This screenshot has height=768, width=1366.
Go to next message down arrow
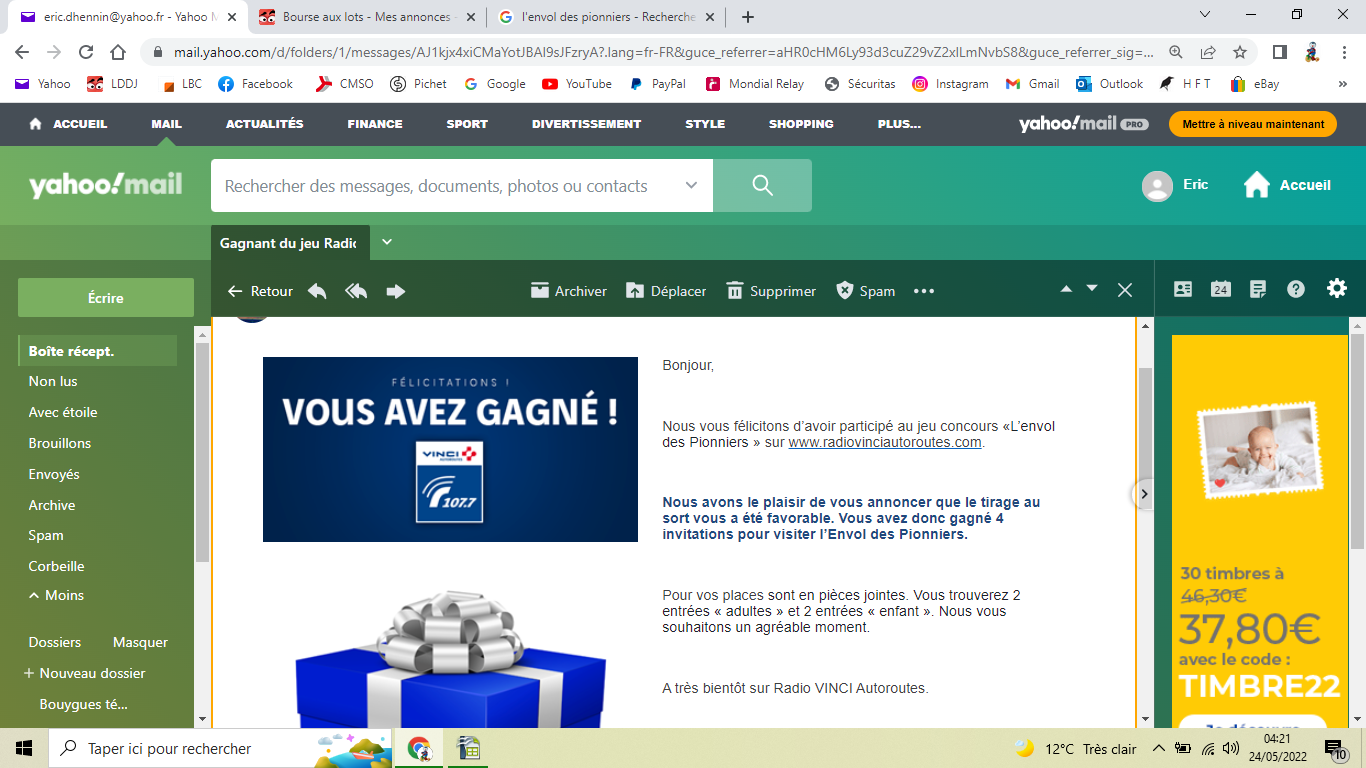coord(1092,289)
